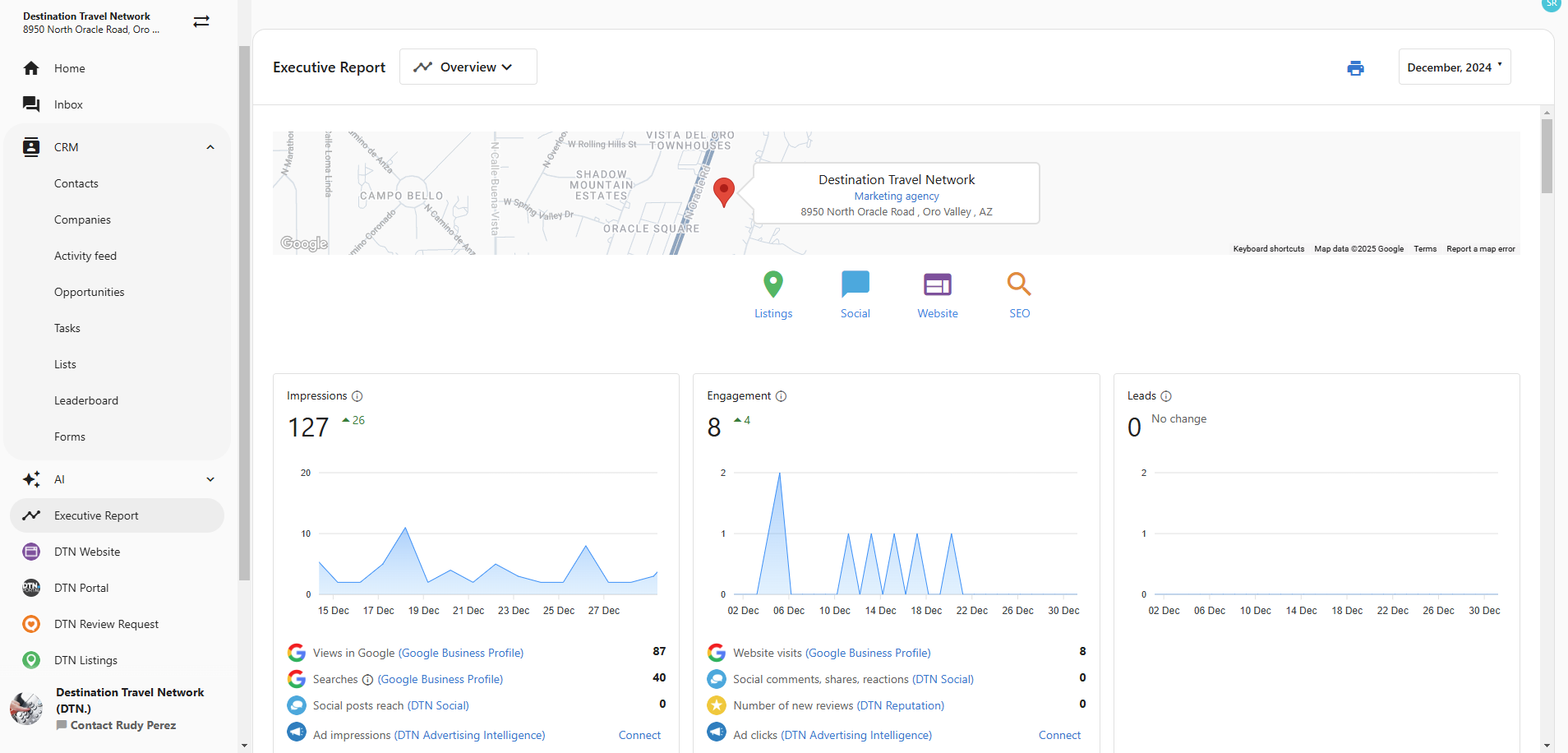Expand the AI menu chevron
This screenshot has height=753, width=1568.
[x=210, y=479]
